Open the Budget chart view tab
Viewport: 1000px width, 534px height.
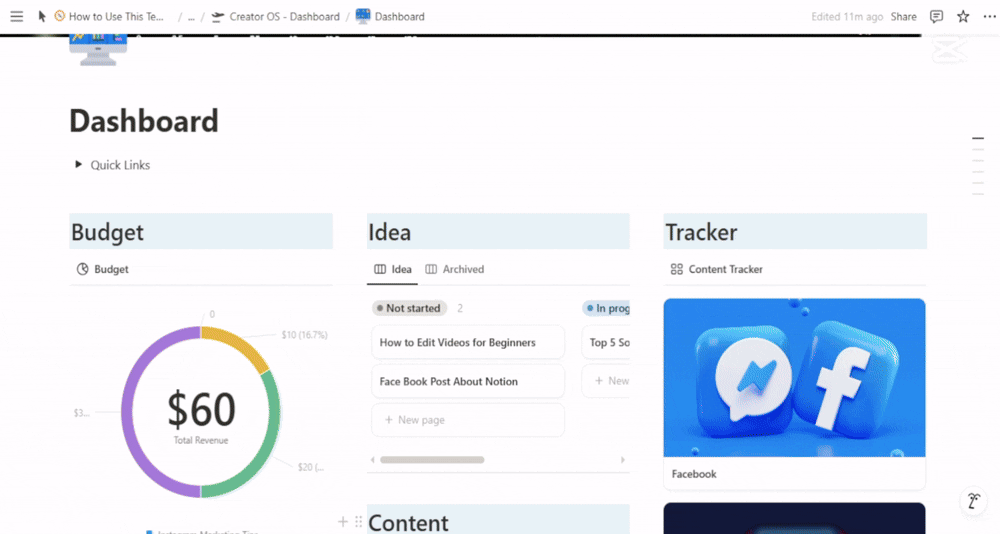tap(103, 269)
